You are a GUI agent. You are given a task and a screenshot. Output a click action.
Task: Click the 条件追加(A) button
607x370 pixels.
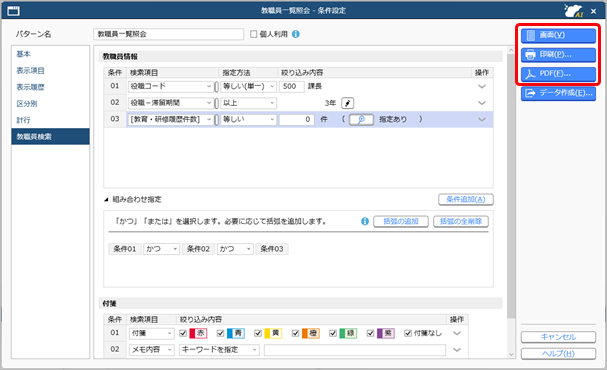tap(466, 199)
